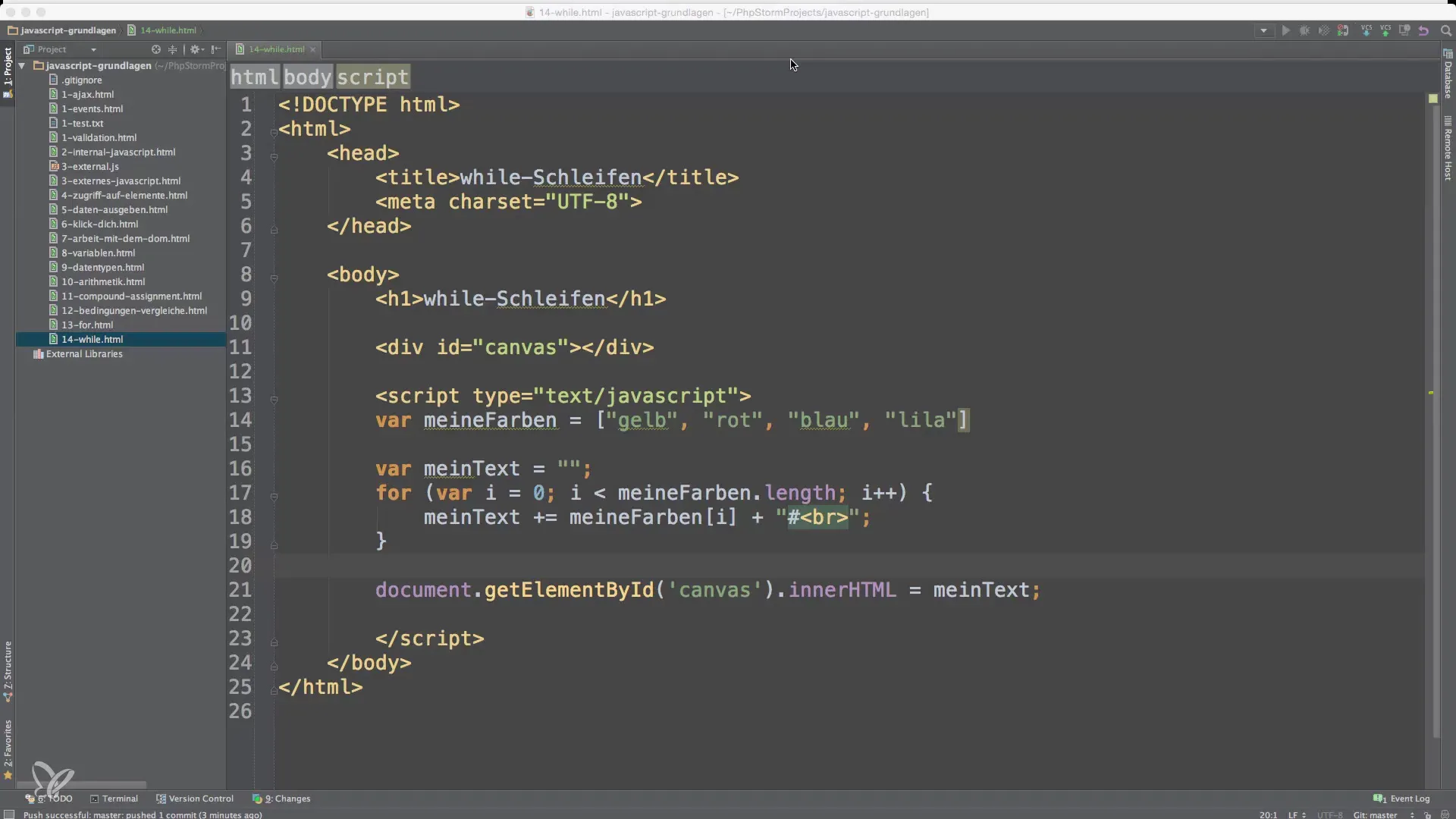
Task: Open Structure tool window side tab
Action: point(8,671)
